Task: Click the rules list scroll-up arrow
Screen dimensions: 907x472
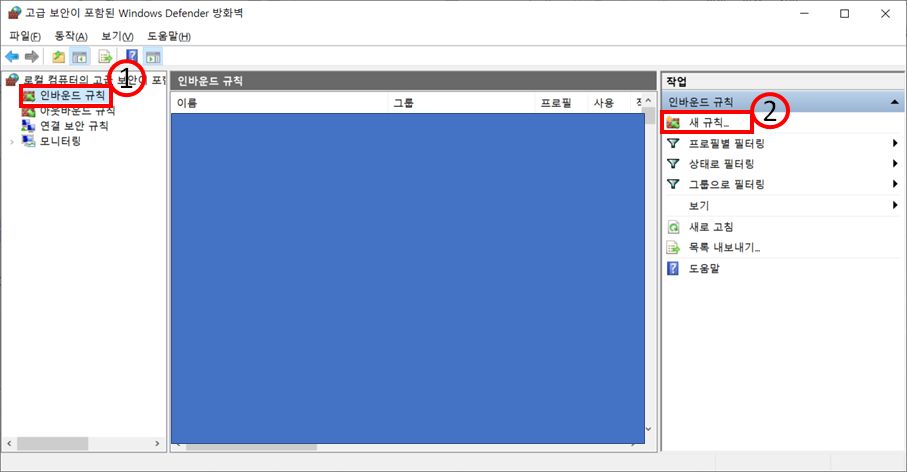Action: coord(648,101)
